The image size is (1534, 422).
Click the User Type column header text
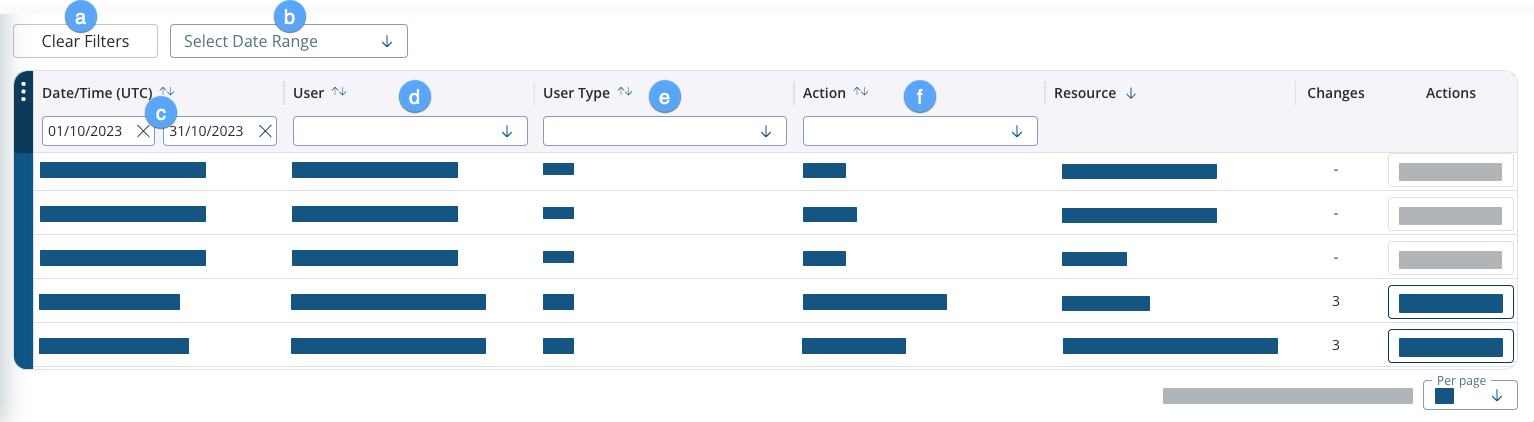(x=576, y=93)
